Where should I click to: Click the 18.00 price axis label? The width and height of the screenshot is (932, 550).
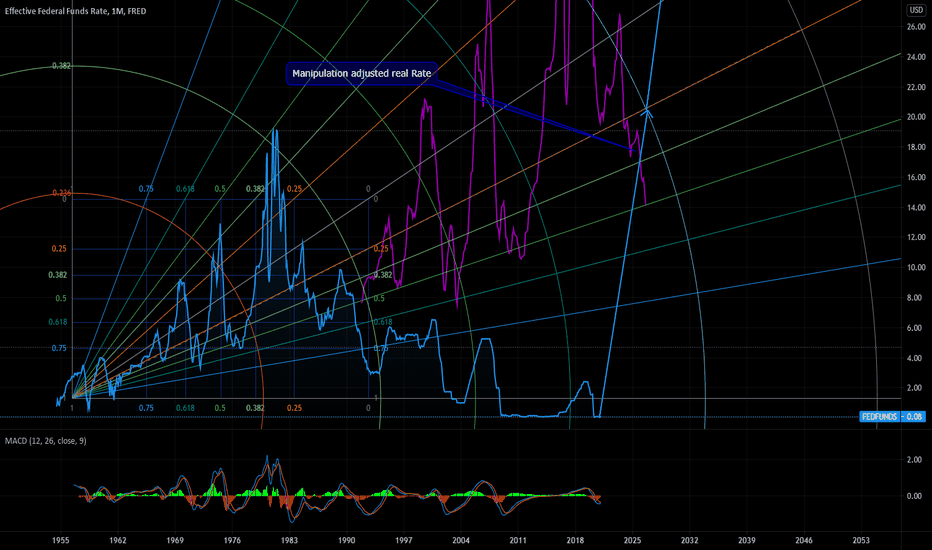click(916, 147)
